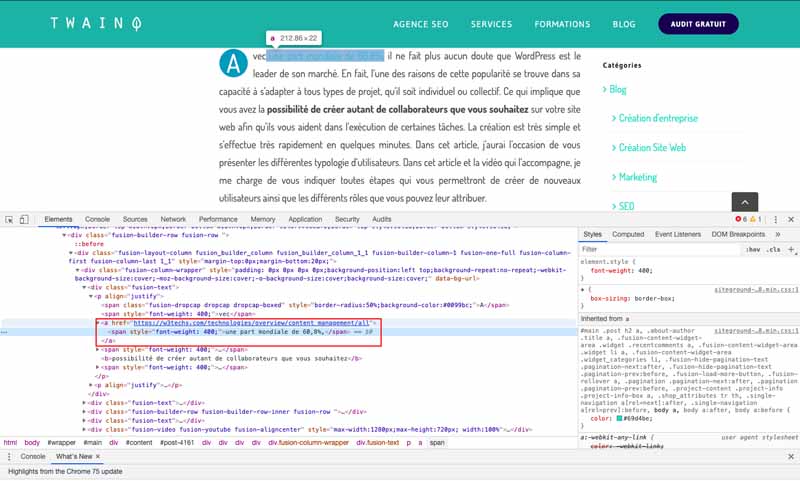Click the inspect element picker icon
This screenshot has width=800, height=481.
[9, 219]
